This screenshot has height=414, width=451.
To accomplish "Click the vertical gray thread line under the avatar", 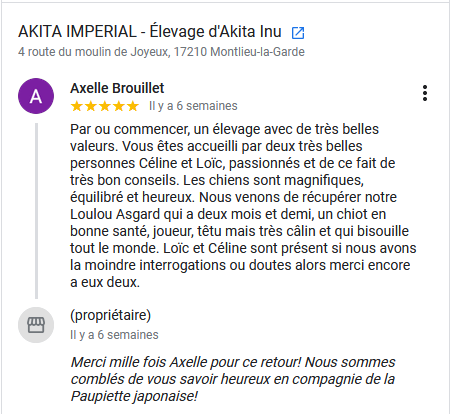I will tap(36, 211).
